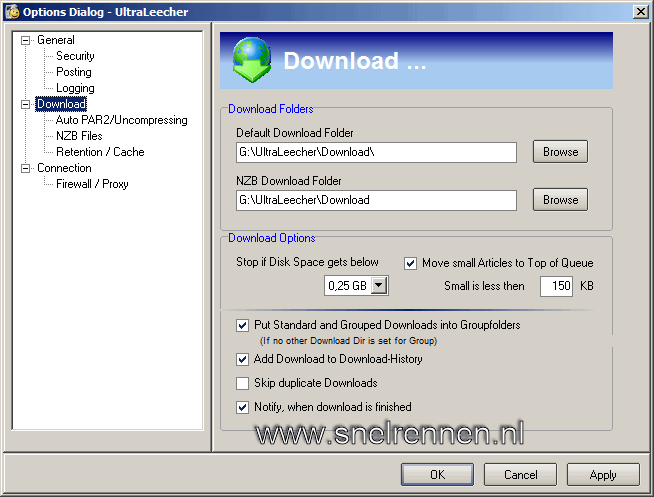This screenshot has width=654, height=497.
Task: Toggle Notify, when download is finished
Action: pyautogui.click(x=242, y=407)
